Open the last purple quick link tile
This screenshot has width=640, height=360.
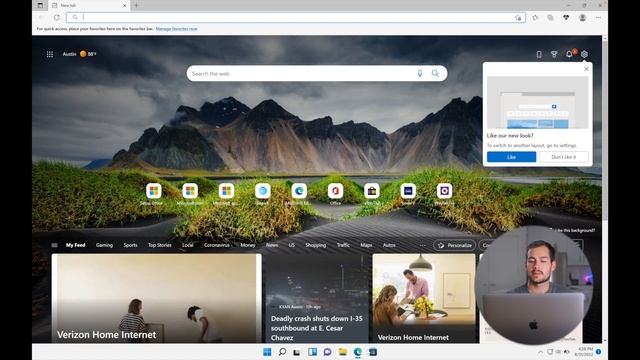(x=444, y=191)
